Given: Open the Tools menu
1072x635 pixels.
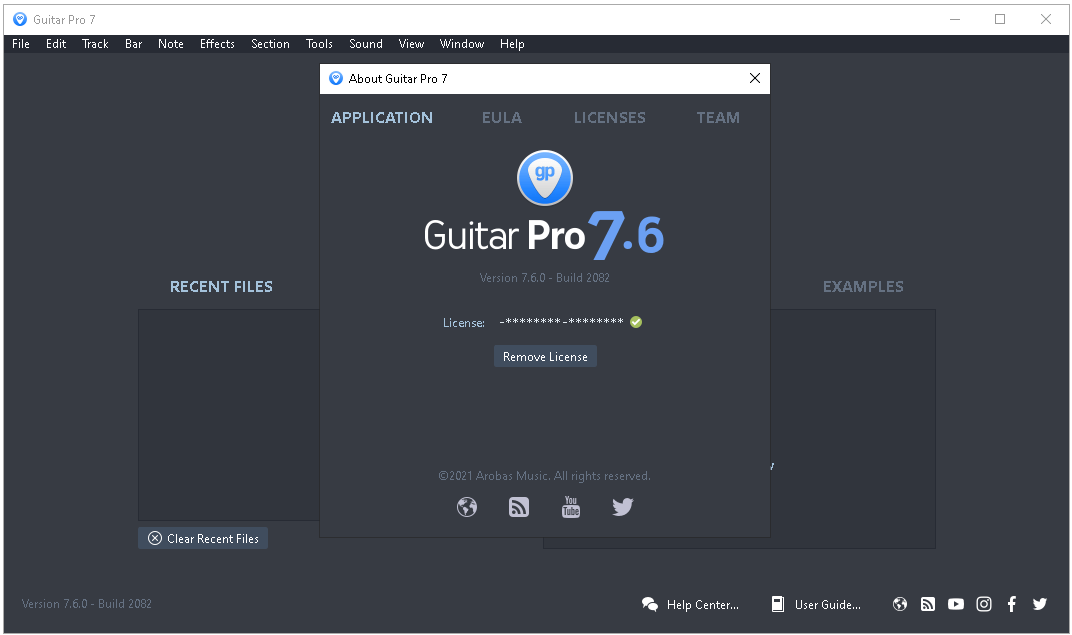Looking at the screenshot, I should pos(319,44).
